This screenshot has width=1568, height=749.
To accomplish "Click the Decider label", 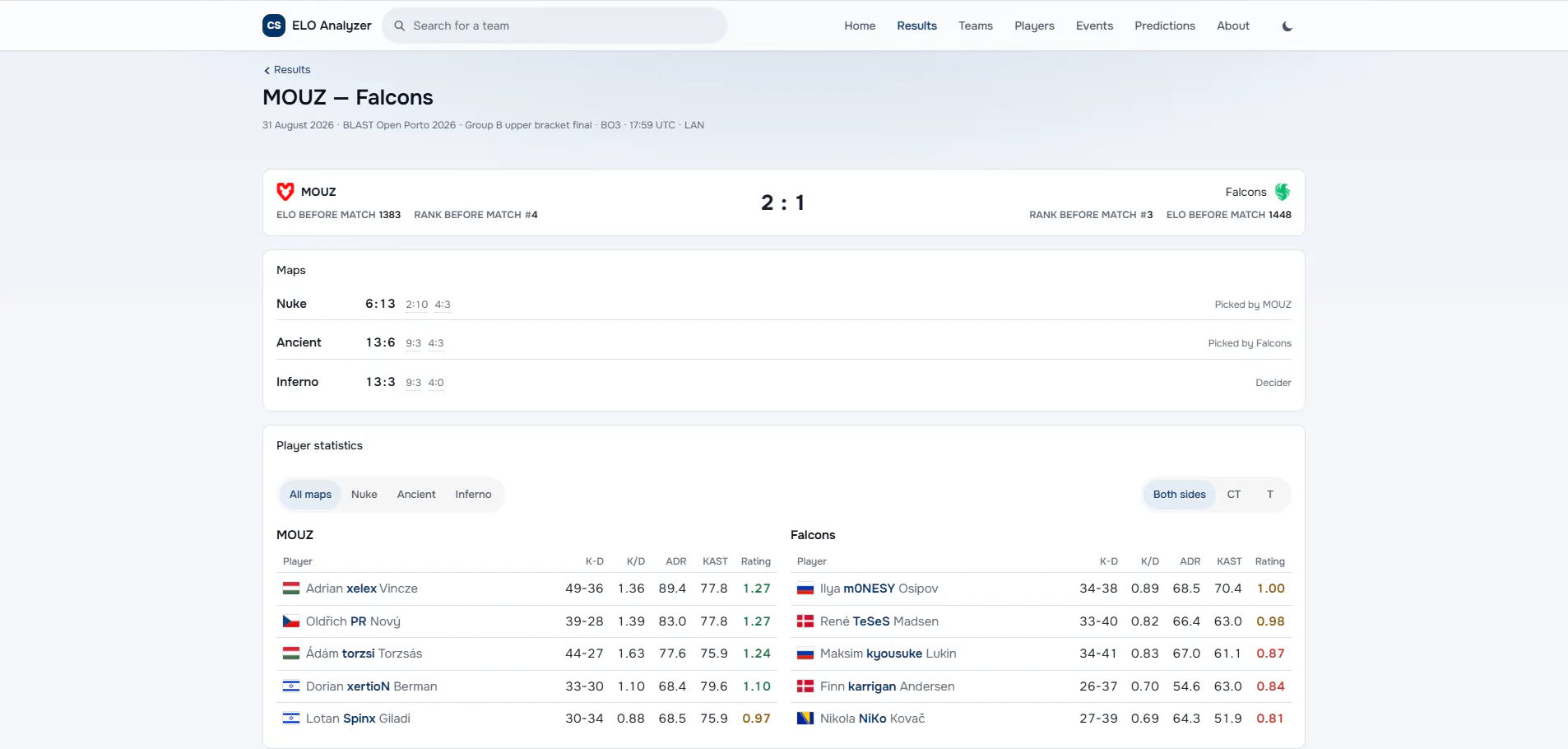I will point(1273,383).
